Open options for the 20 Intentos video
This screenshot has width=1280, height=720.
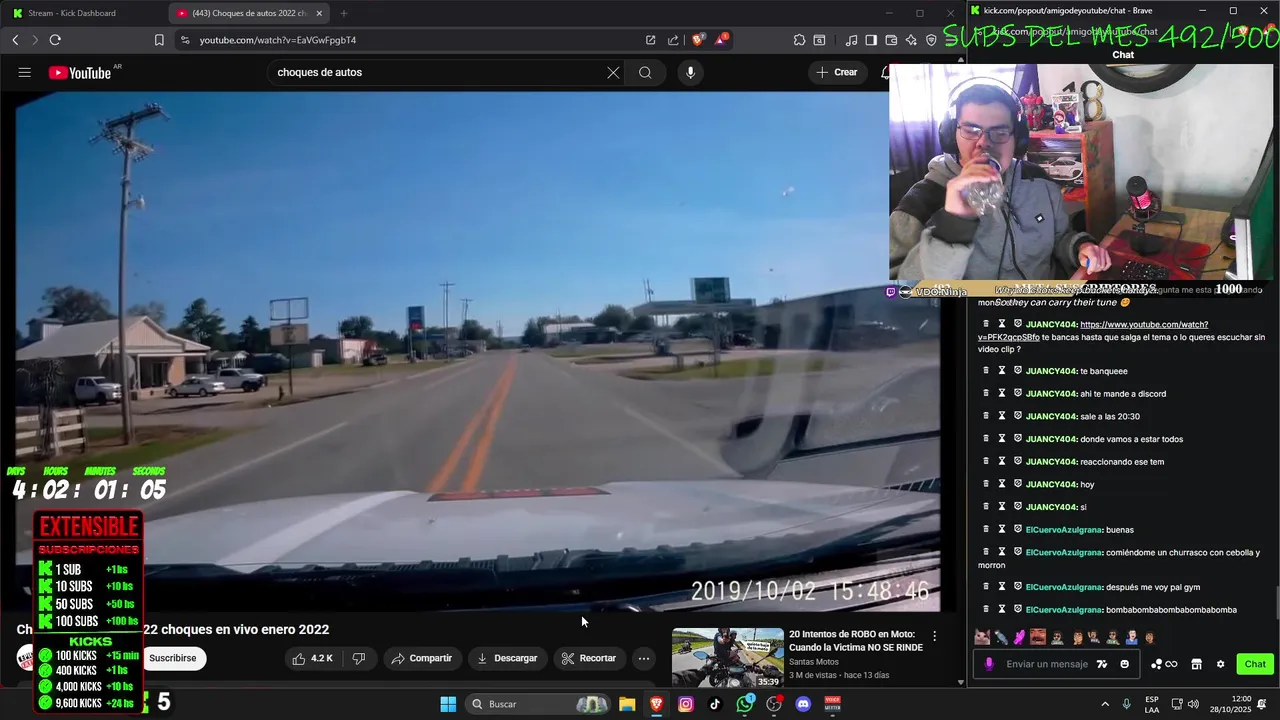point(935,636)
